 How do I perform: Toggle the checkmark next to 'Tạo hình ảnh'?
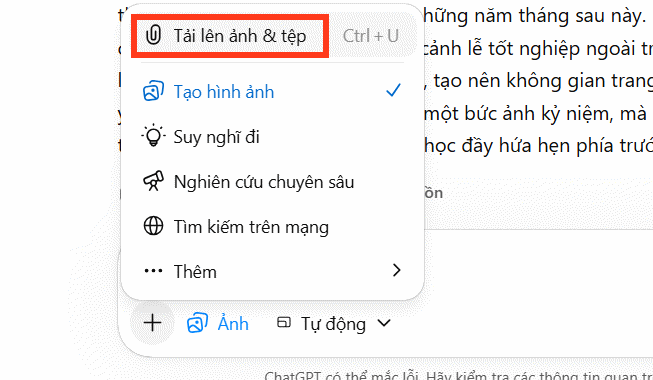(x=393, y=90)
